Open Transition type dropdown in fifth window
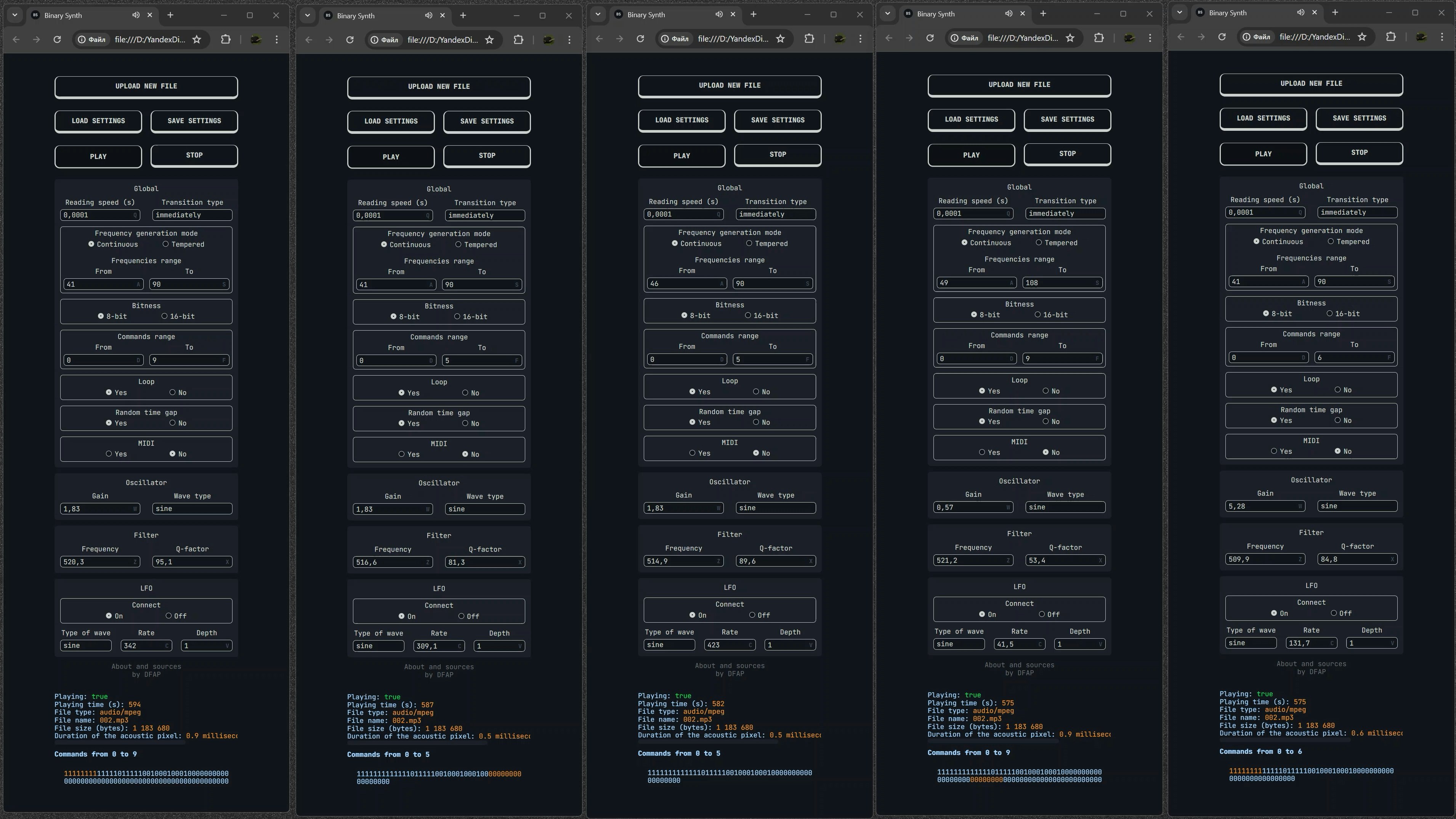This screenshot has height=819, width=1456. click(1357, 213)
